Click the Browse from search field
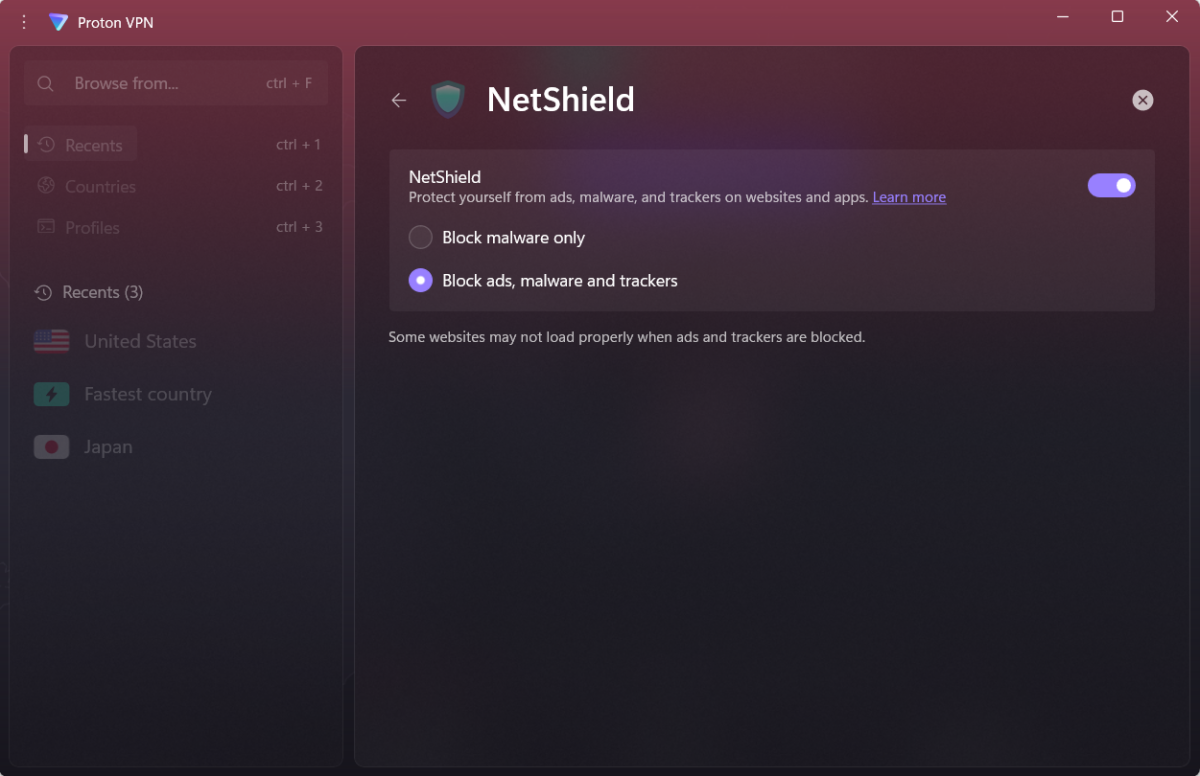Image resolution: width=1200 pixels, height=776 pixels. click(x=176, y=84)
